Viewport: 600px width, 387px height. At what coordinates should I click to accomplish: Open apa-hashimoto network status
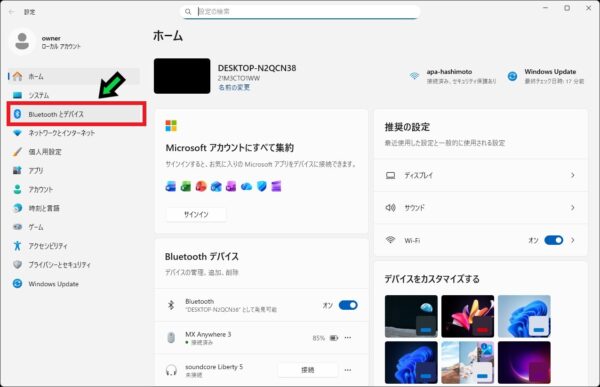click(x=453, y=76)
